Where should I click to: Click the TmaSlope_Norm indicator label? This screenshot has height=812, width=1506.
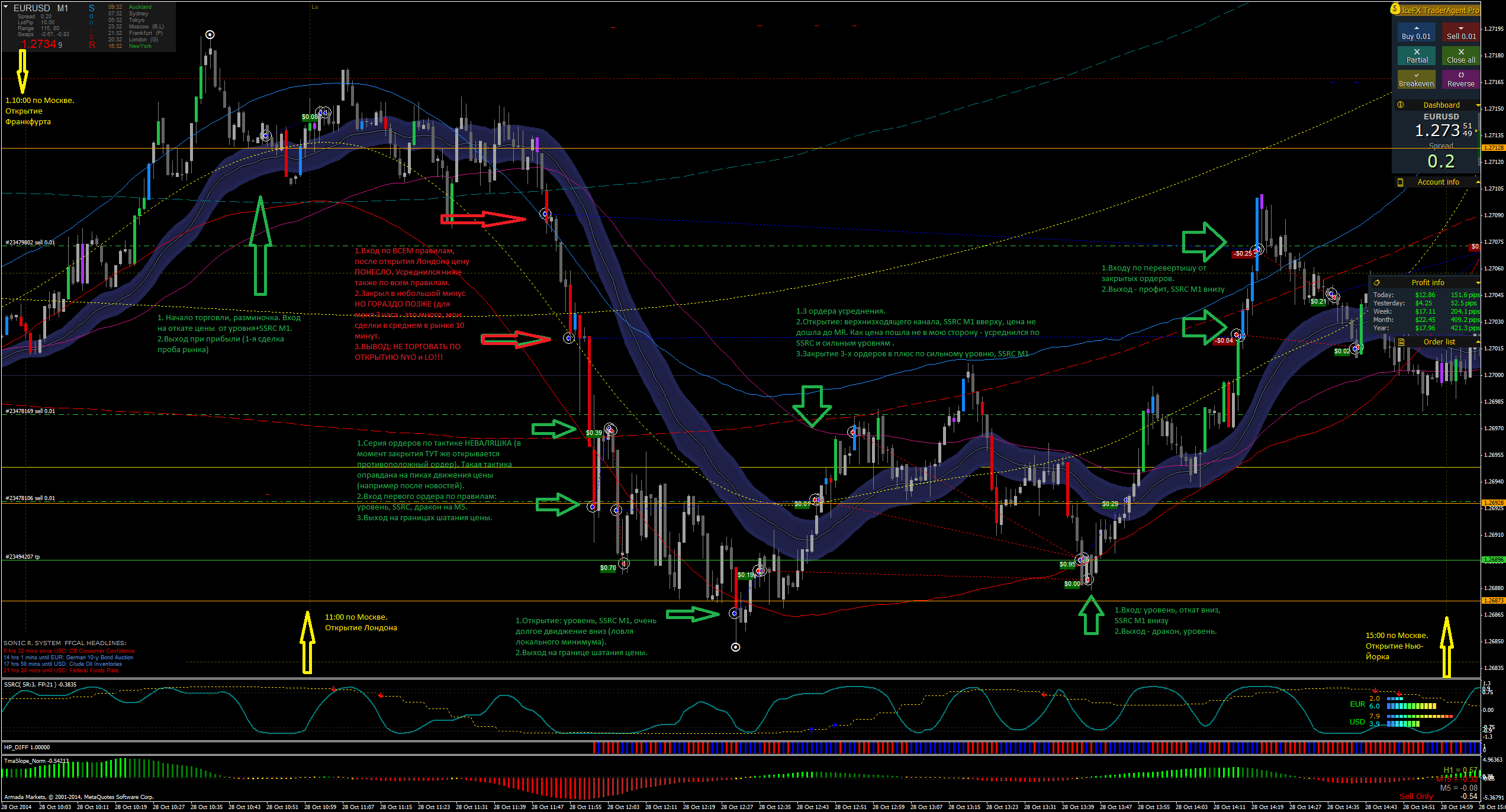[x=37, y=761]
